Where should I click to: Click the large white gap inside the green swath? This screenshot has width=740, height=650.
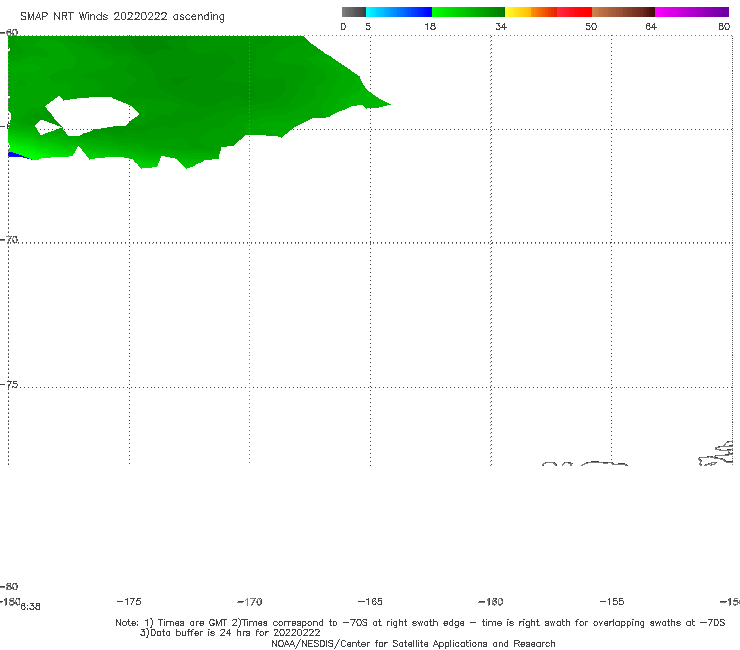pos(92,114)
